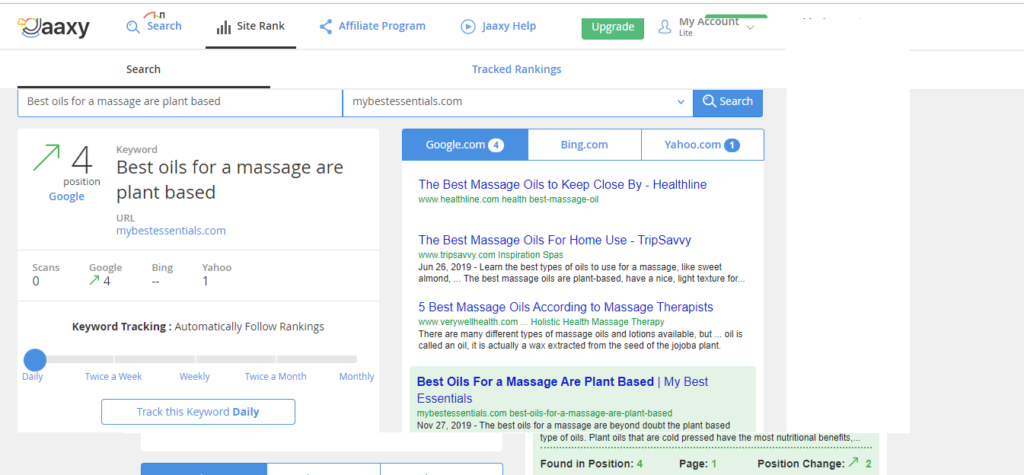Select the Google.com results tab

tap(464, 145)
